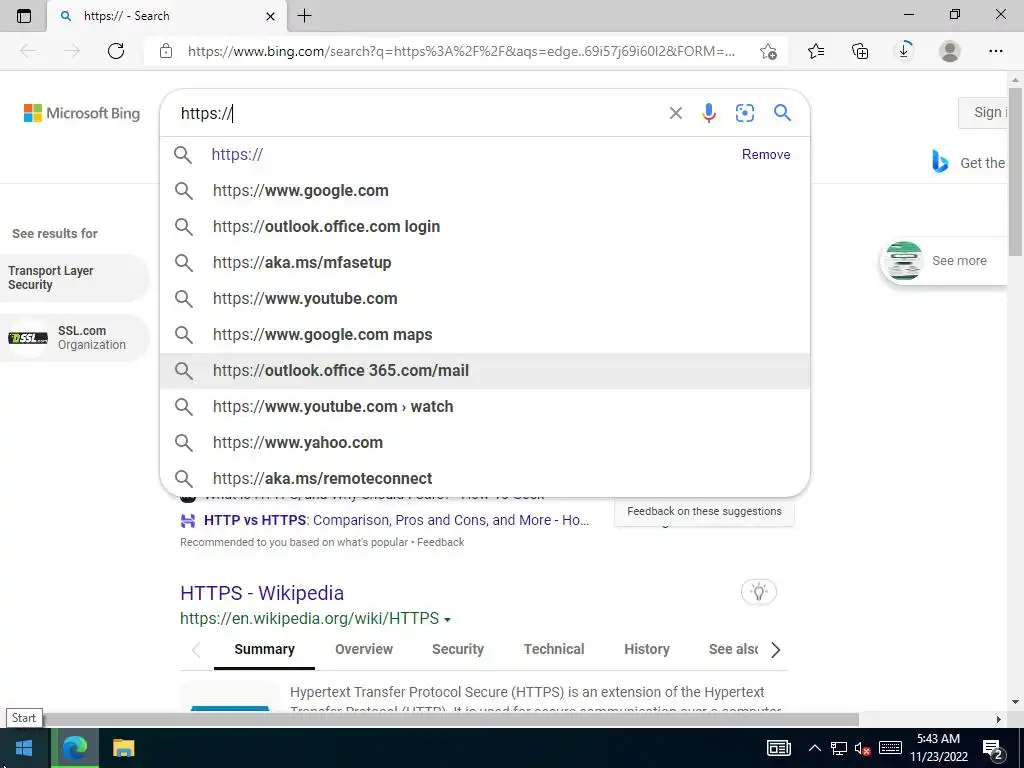Submit search with magnifier icon
Screen dimensions: 1024x768
click(782, 112)
